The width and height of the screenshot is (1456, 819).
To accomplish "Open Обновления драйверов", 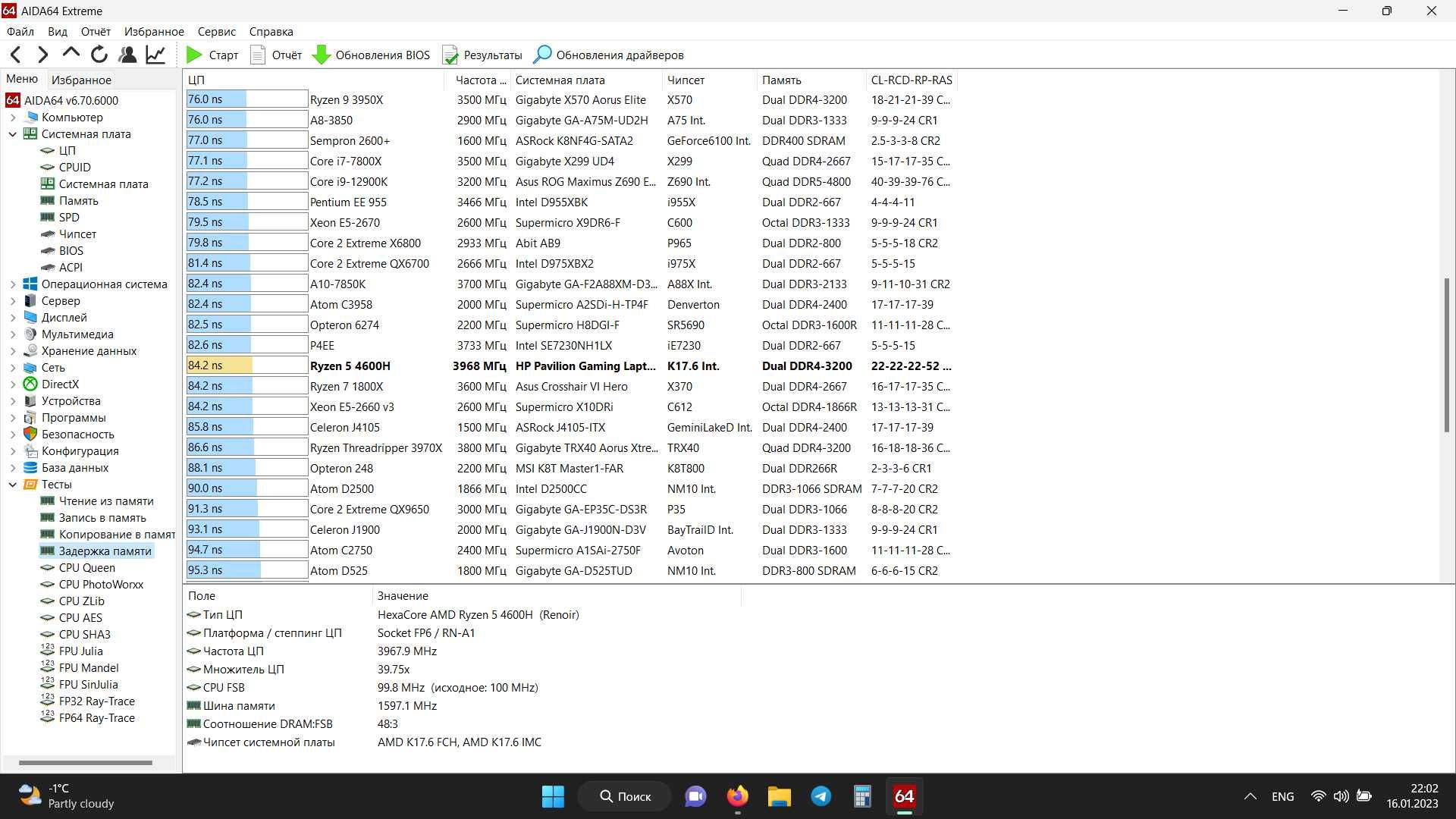I will pyautogui.click(x=609, y=55).
